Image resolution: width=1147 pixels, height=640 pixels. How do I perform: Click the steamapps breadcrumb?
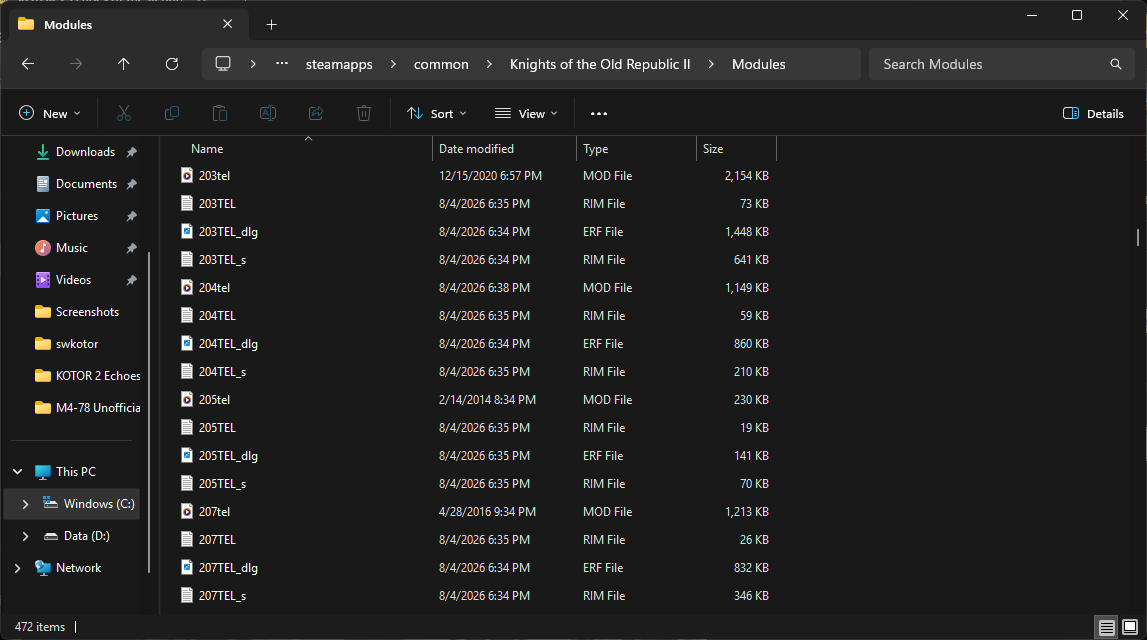click(339, 64)
